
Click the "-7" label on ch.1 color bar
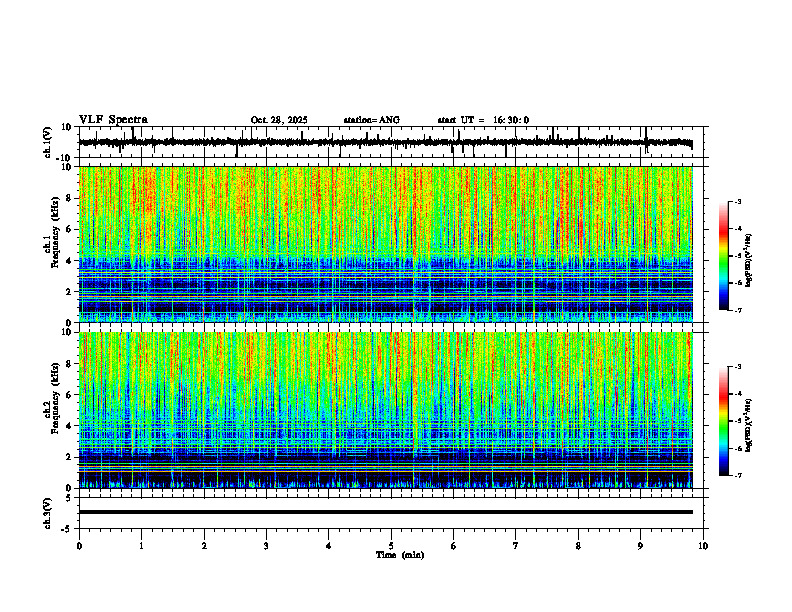pyautogui.click(x=738, y=310)
